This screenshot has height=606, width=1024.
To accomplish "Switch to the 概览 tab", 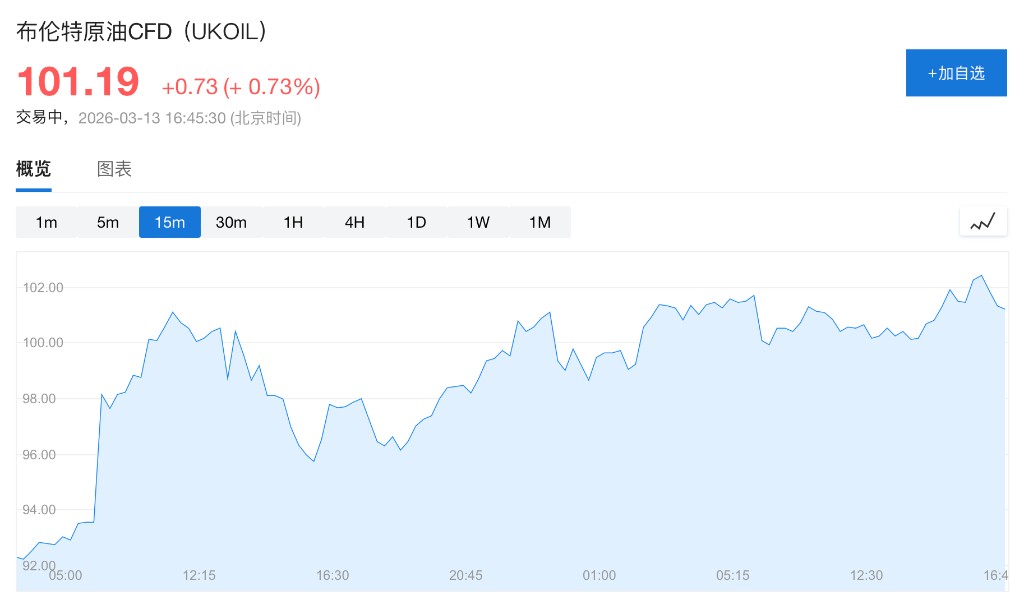I will (x=33, y=169).
